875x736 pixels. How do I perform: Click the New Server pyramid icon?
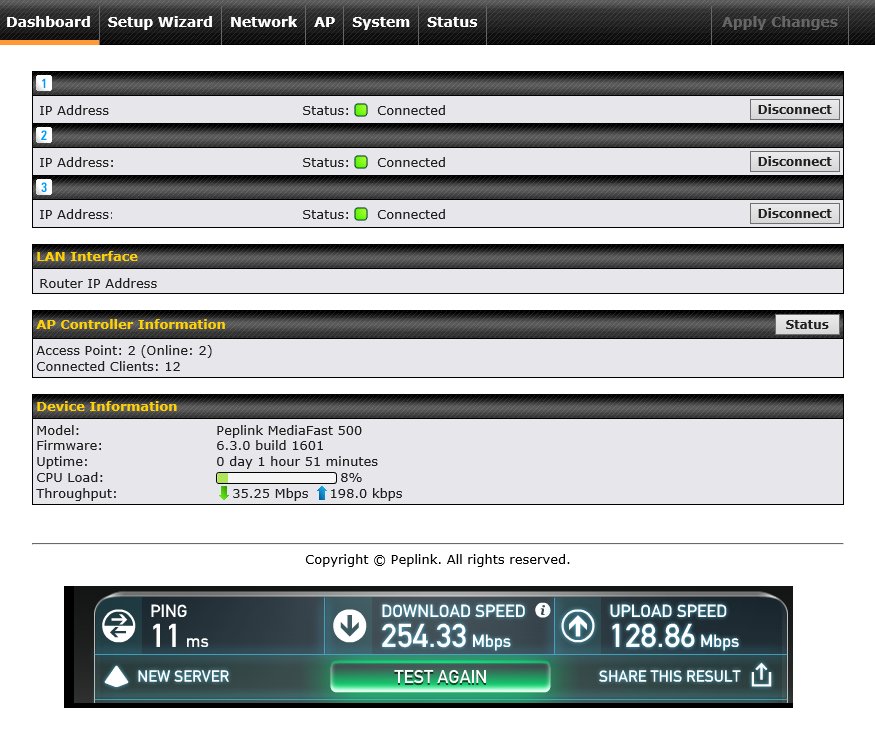point(117,676)
